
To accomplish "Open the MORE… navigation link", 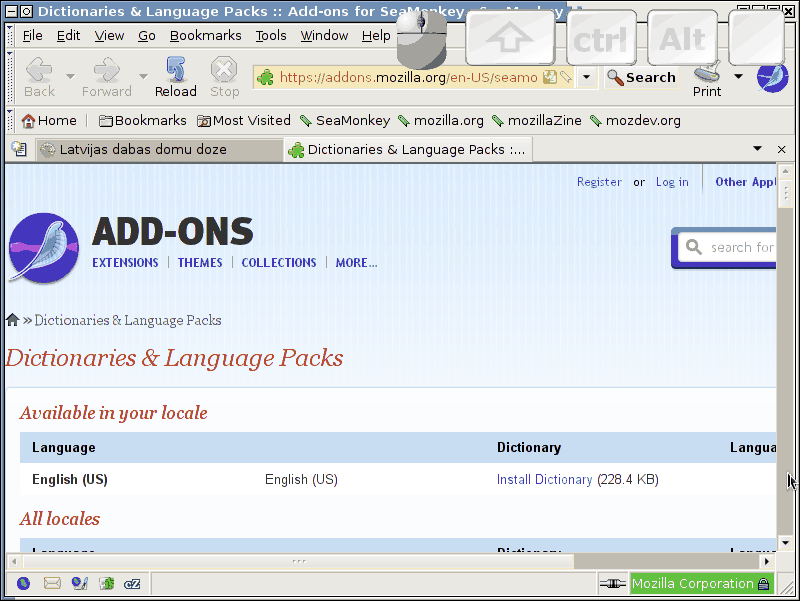I will [356, 262].
